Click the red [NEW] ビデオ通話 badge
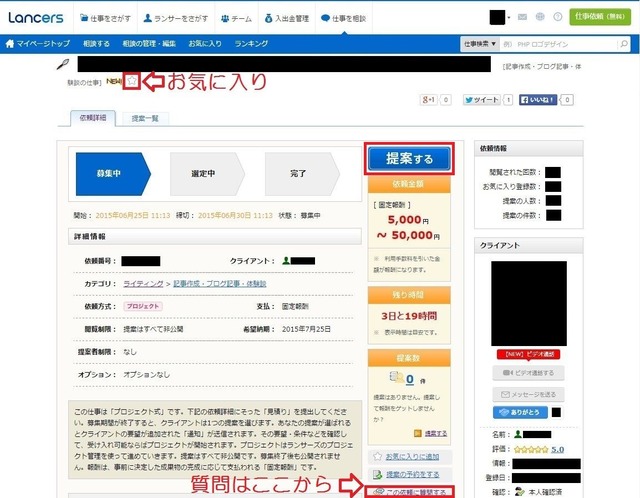The height and width of the screenshot is (498, 640). coord(528,354)
